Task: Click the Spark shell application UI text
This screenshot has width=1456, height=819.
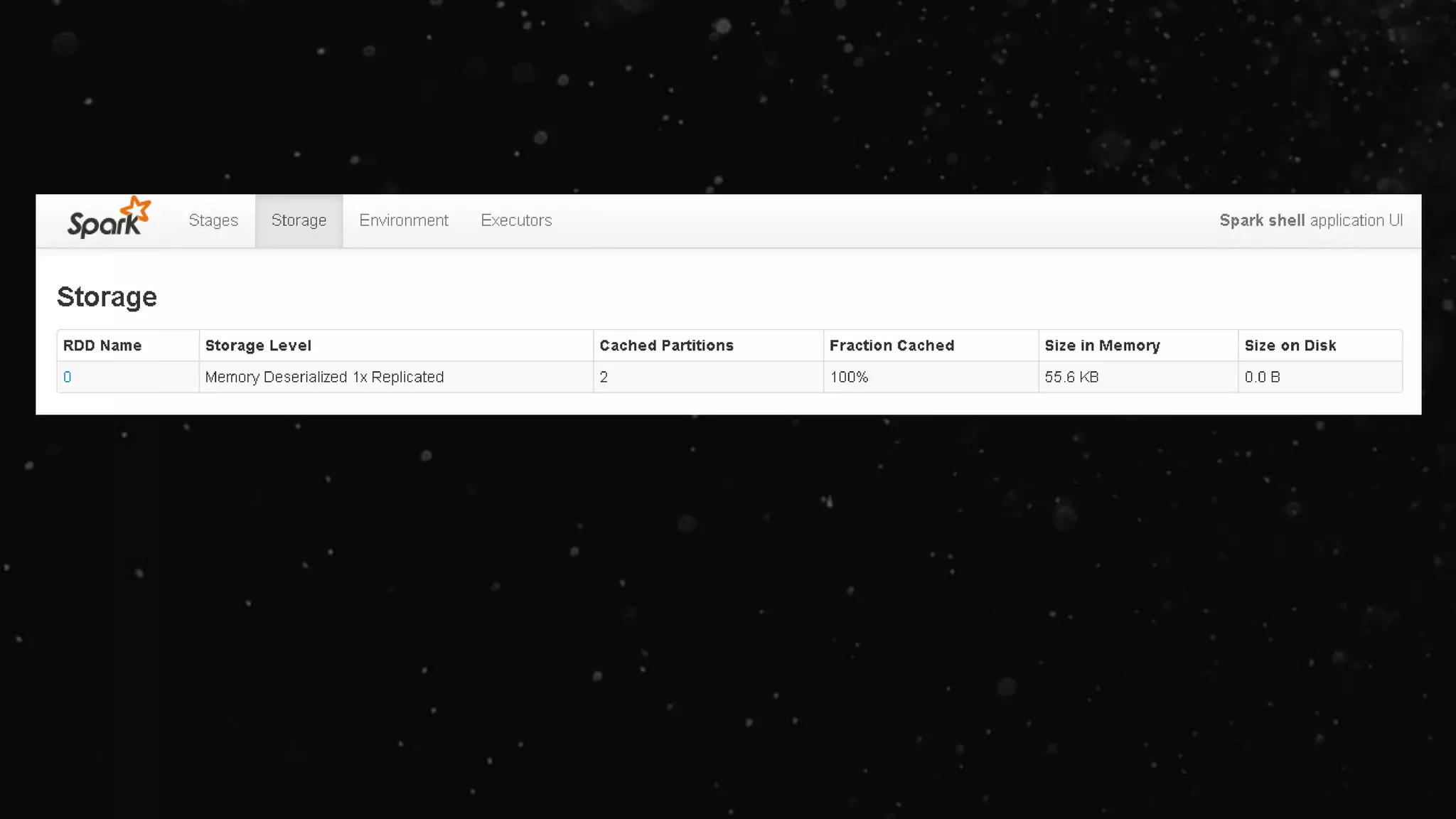Action: point(1310,220)
